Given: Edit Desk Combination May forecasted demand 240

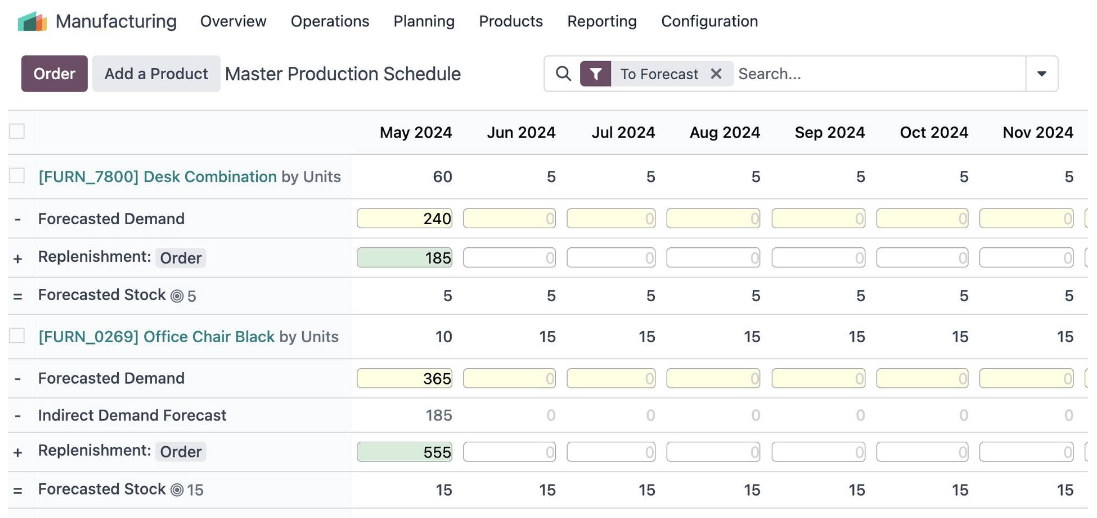Looking at the screenshot, I should pos(404,218).
